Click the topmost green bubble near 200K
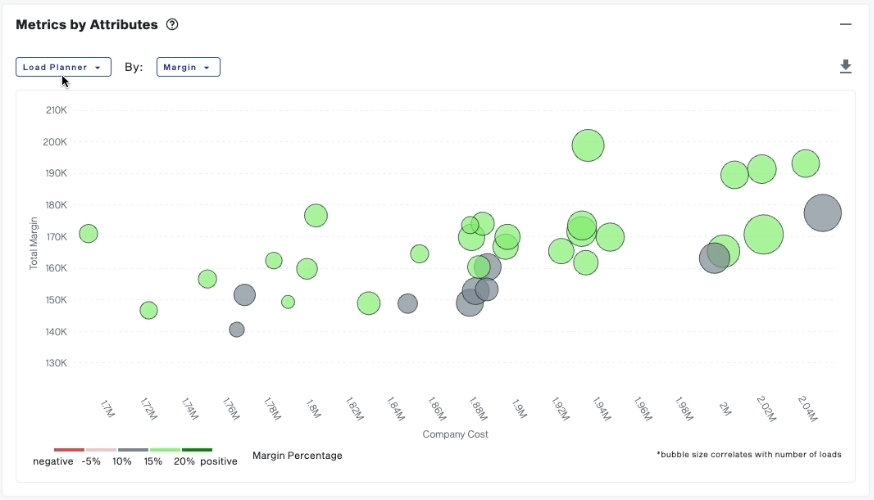 click(589, 145)
